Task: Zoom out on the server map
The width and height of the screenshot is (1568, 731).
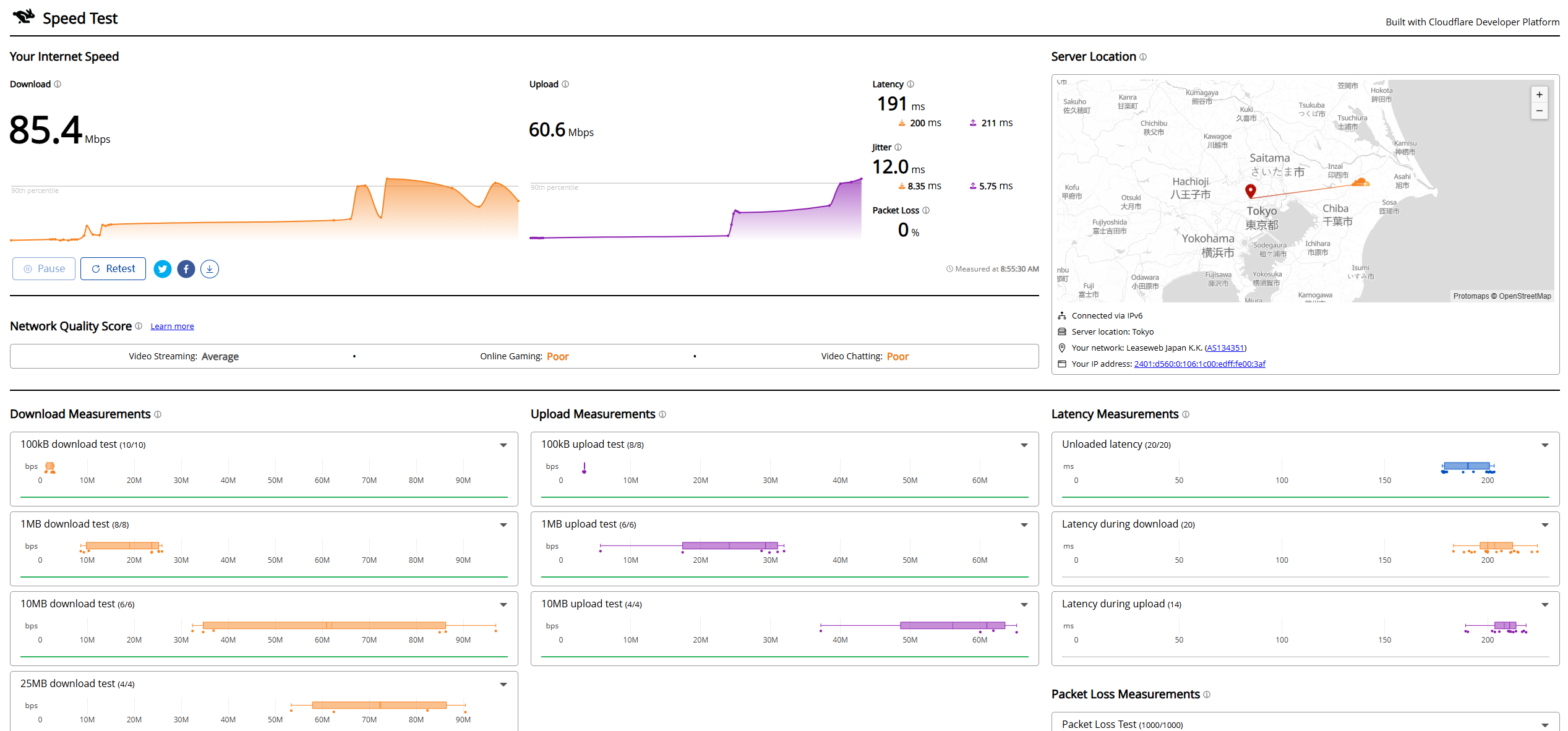Action: (x=1540, y=111)
